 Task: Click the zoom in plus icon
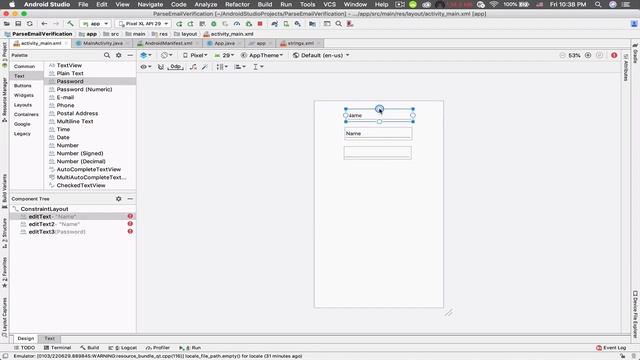point(588,55)
